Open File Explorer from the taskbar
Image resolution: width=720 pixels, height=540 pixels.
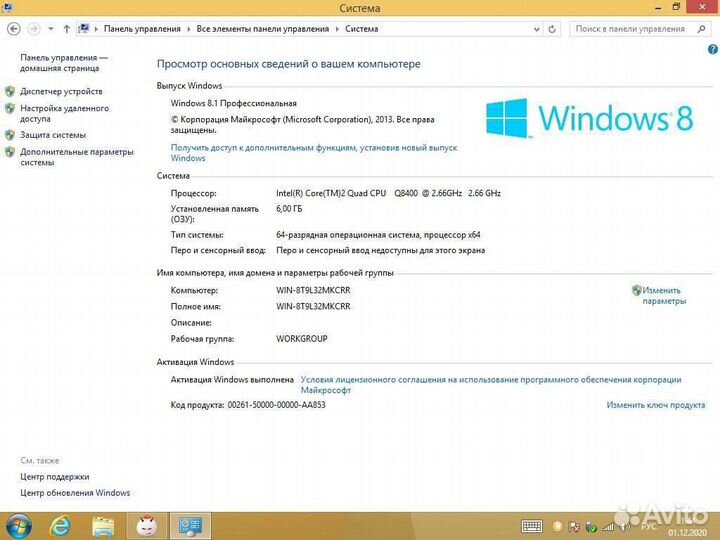[x=103, y=525]
